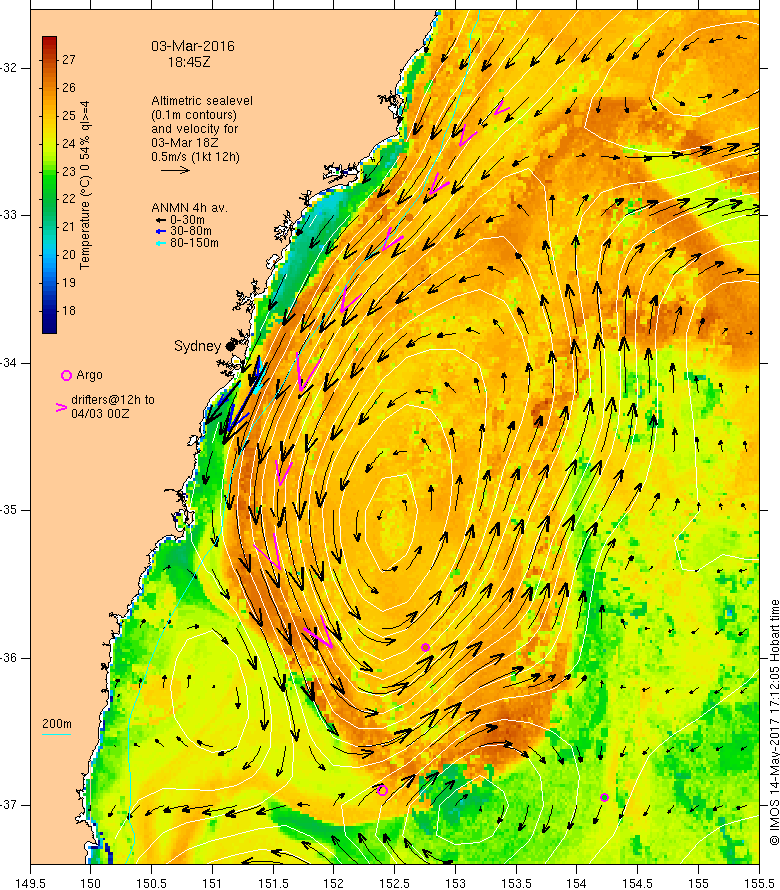Click the black Sydney location dot
The height and width of the screenshot is (890, 780).
pyautogui.click(x=230, y=346)
